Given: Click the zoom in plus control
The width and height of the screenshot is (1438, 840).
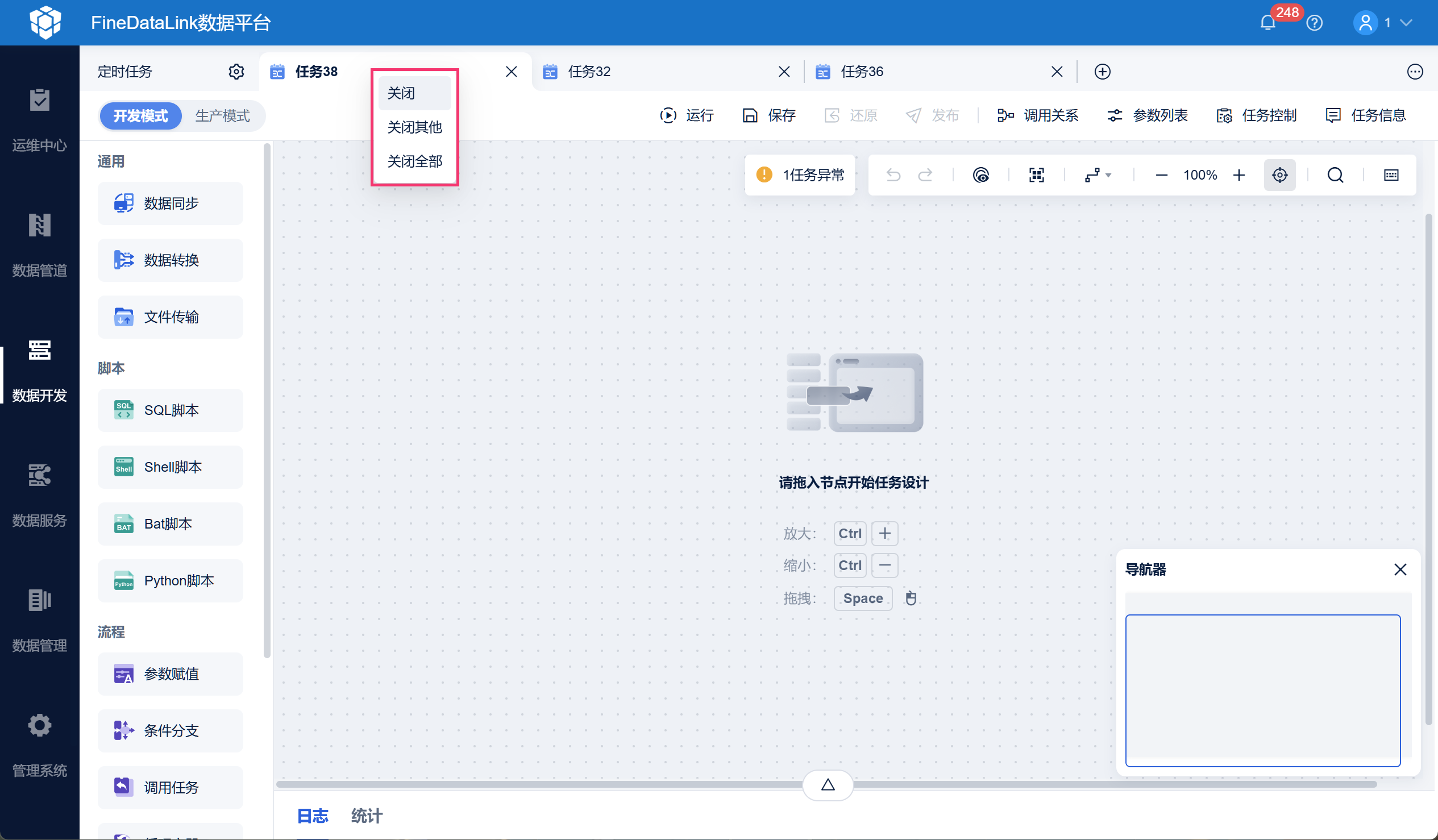Looking at the screenshot, I should tap(1239, 175).
